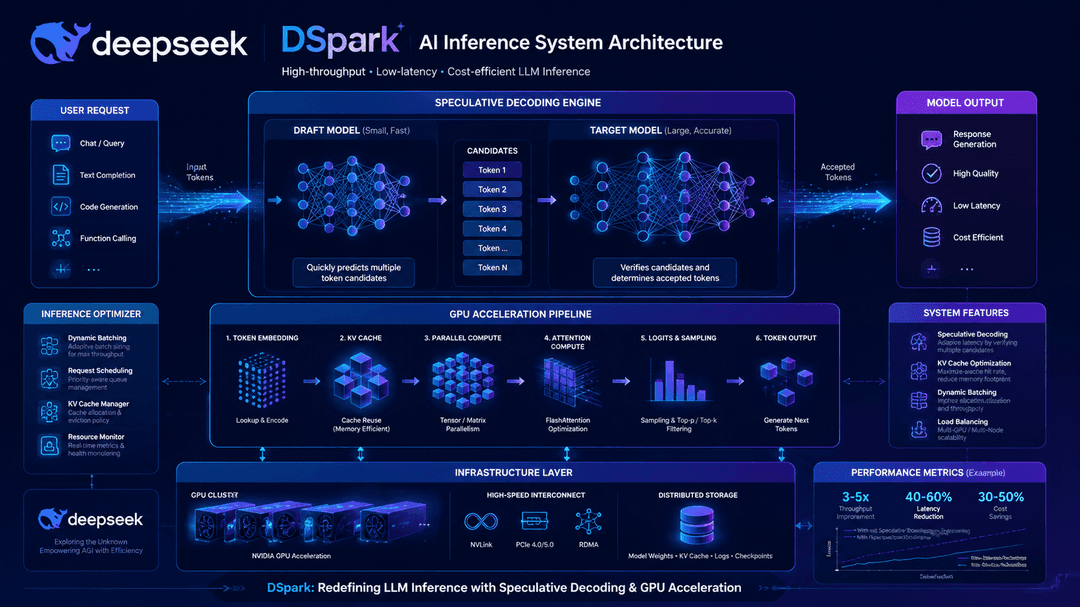This screenshot has height=607, width=1080.
Task: Select the Cost Efficient database icon
Action: (x=931, y=237)
